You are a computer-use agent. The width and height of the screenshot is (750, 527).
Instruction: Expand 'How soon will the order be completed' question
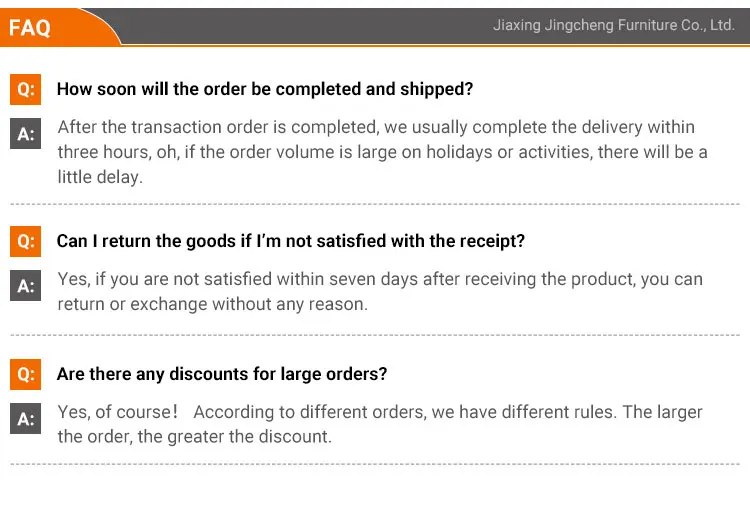pos(264,89)
